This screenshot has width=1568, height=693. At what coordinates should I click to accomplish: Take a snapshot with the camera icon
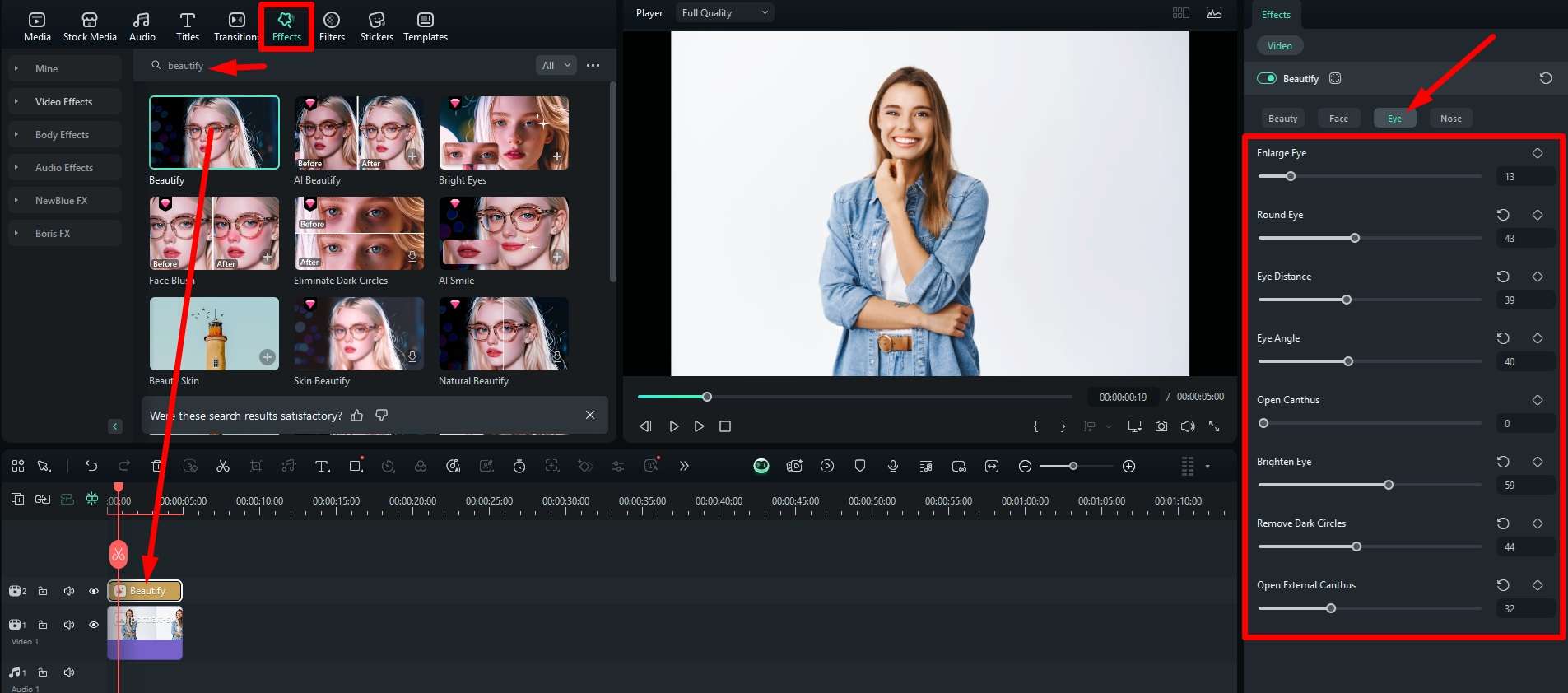pyautogui.click(x=1161, y=426)
